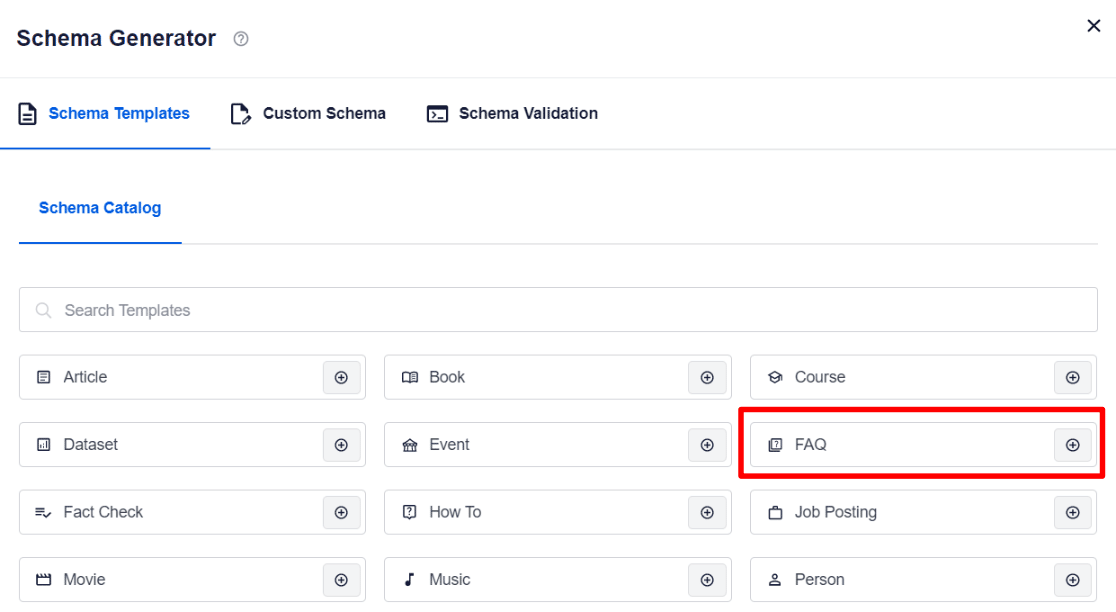Click the FAQ question mark icon
Viewport: 1116px width, 612px height.
(x=776, y=444)
